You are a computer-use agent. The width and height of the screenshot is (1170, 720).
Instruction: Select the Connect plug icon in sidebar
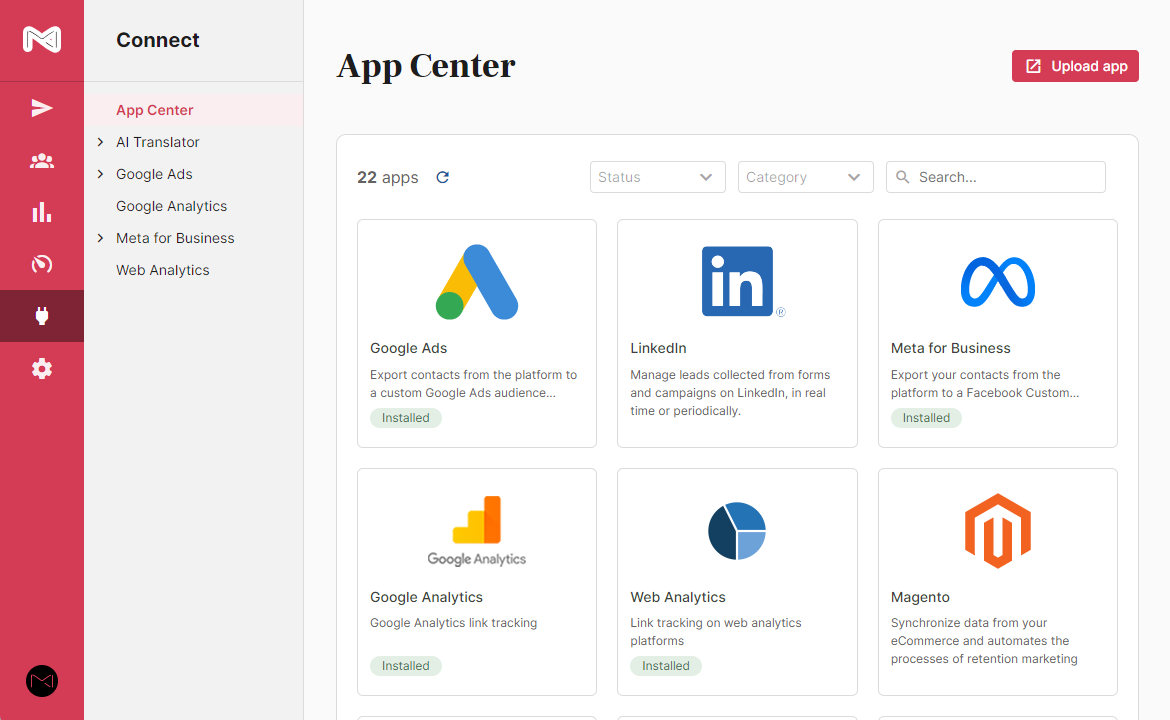(42, 316)
